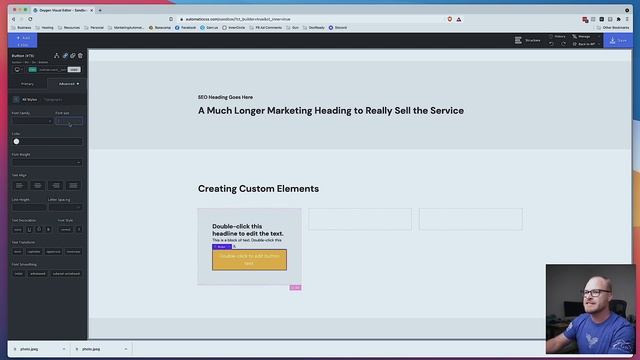The image size is (640, 360).
Task: Go back in browser history
Action: click(x=13, y=19)
